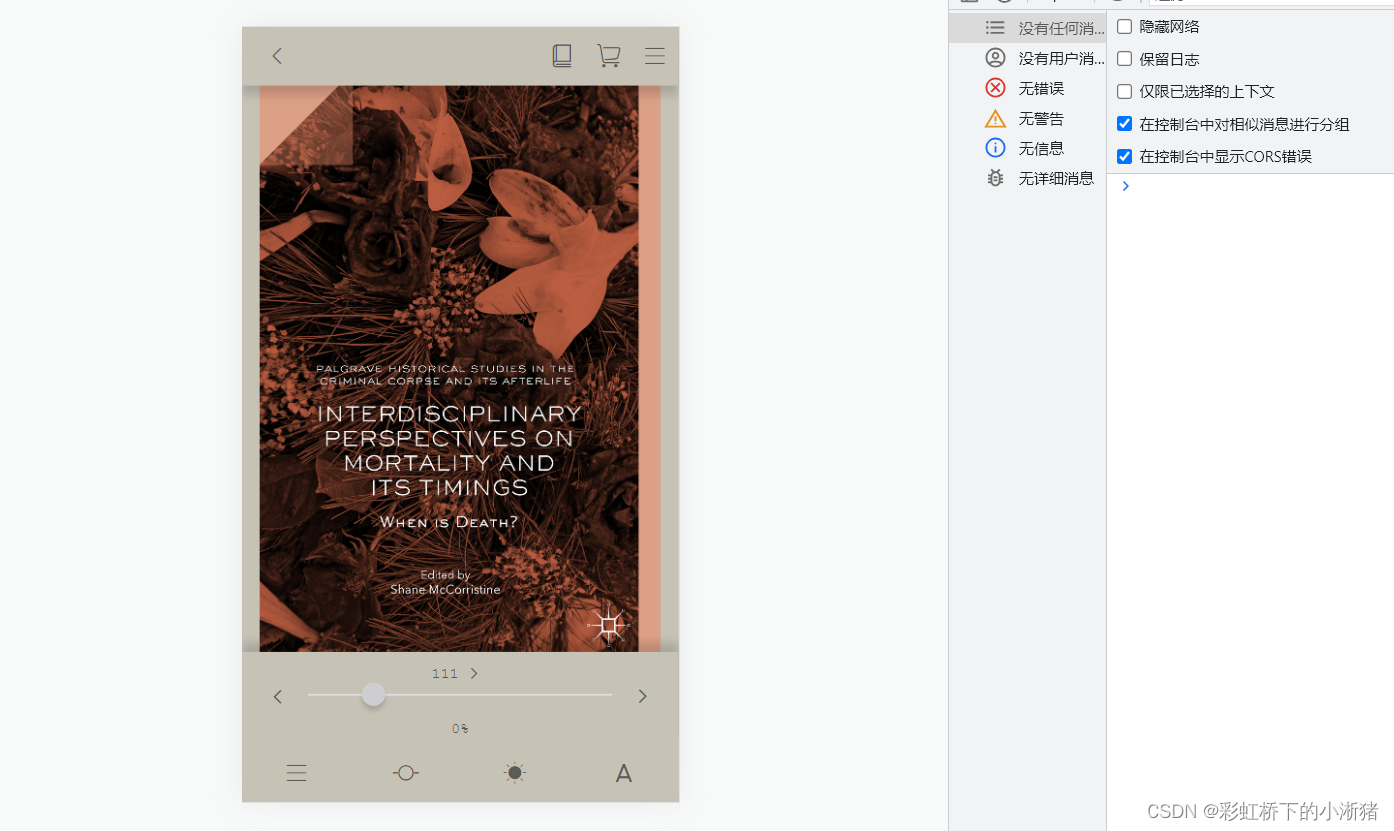Toggle 保留日志 checkbox

click(1124, 59)
